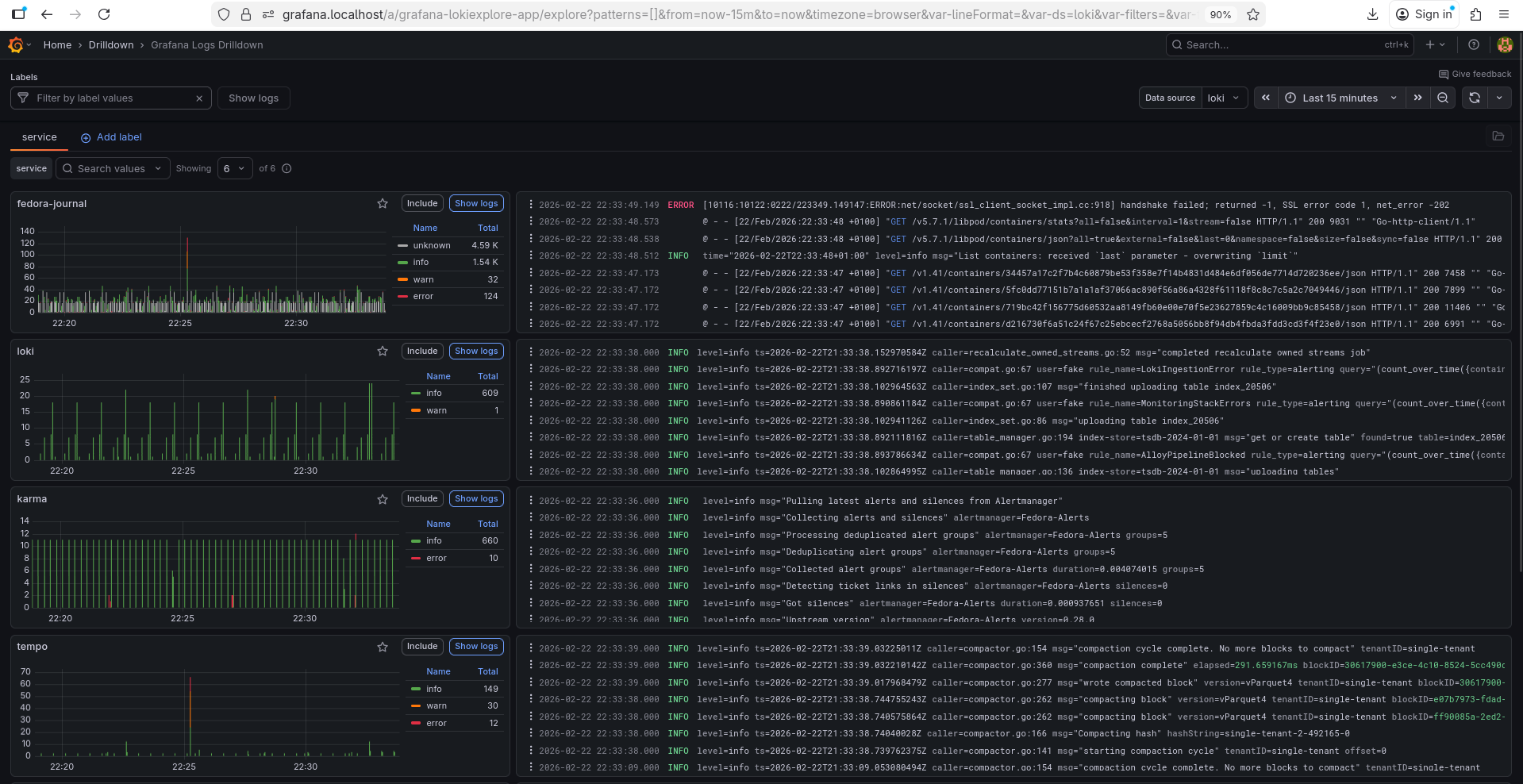Sort tempo legend by Total
This screenshot has height=784, width=1523.
point(487,671)
